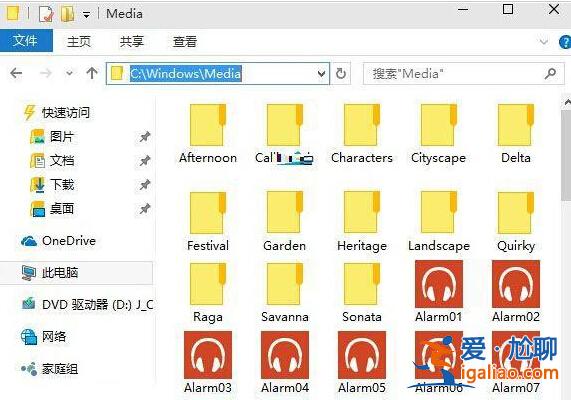Viewport: 571px width, 400px height.
Task: Expand the address bar history dropdown
Action: (321, 74)
